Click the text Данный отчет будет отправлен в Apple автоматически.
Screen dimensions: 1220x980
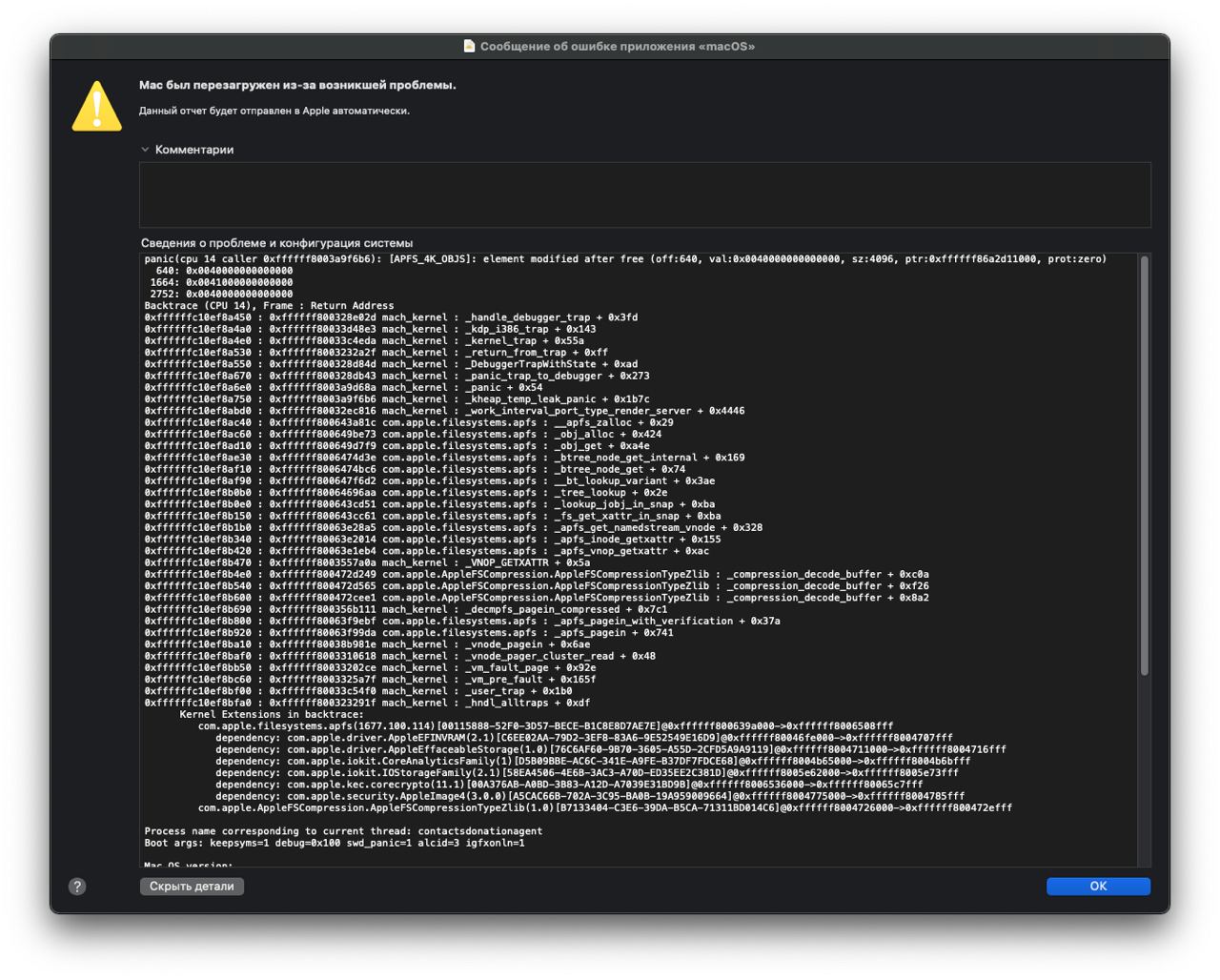click(x=274, y=111)
